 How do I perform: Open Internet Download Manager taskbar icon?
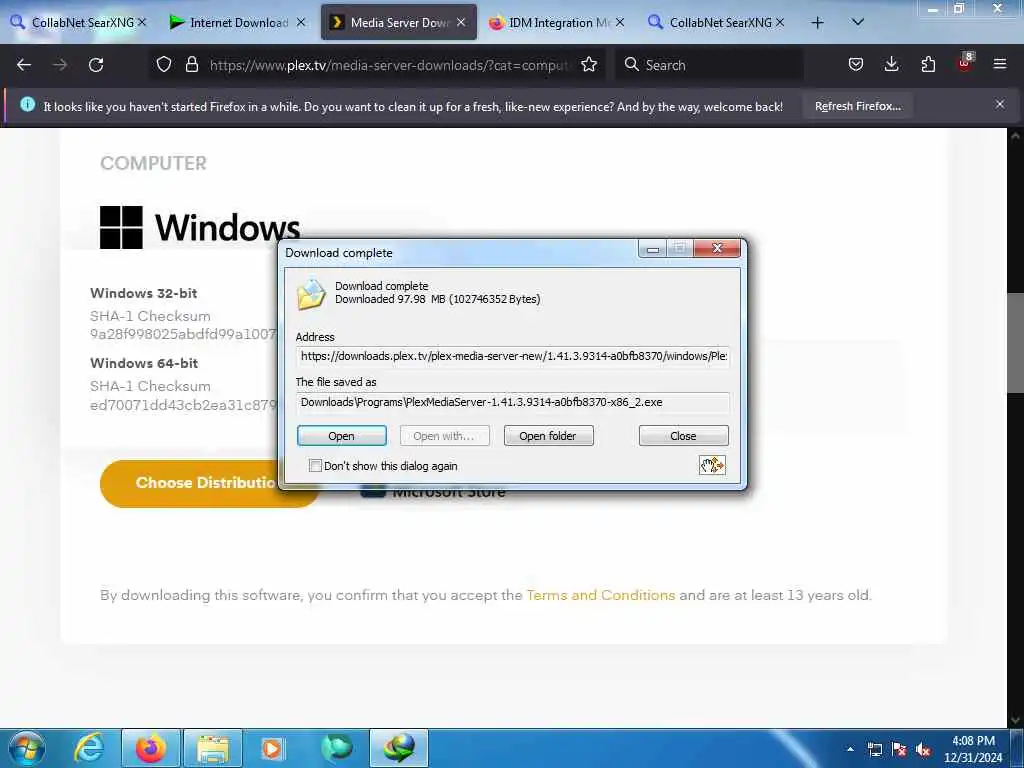coord(399,748)
